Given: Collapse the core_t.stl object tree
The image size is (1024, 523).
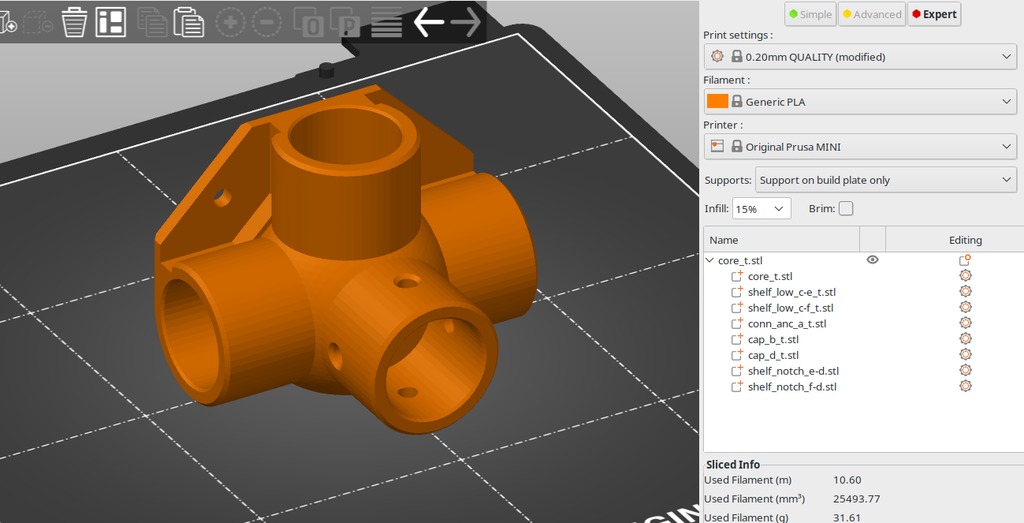Looking at the screenshot, I should tap(710, 260).
